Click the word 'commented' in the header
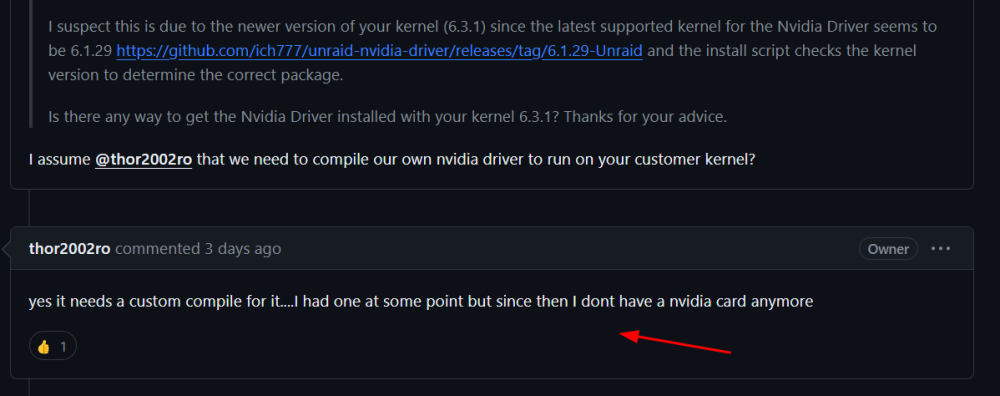The width and height of the screenshot is (1000, 396). point(158,249)
